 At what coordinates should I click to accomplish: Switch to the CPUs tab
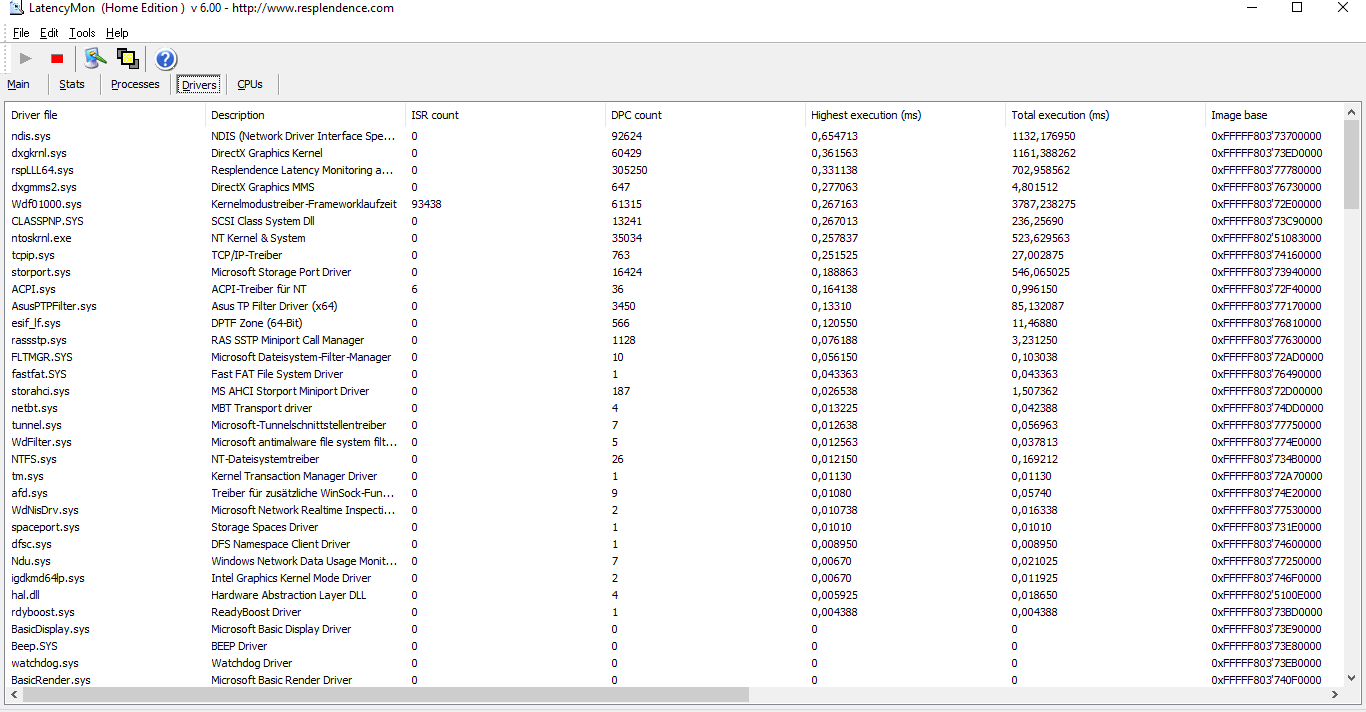pyautogui.click(x=250, y=85)
